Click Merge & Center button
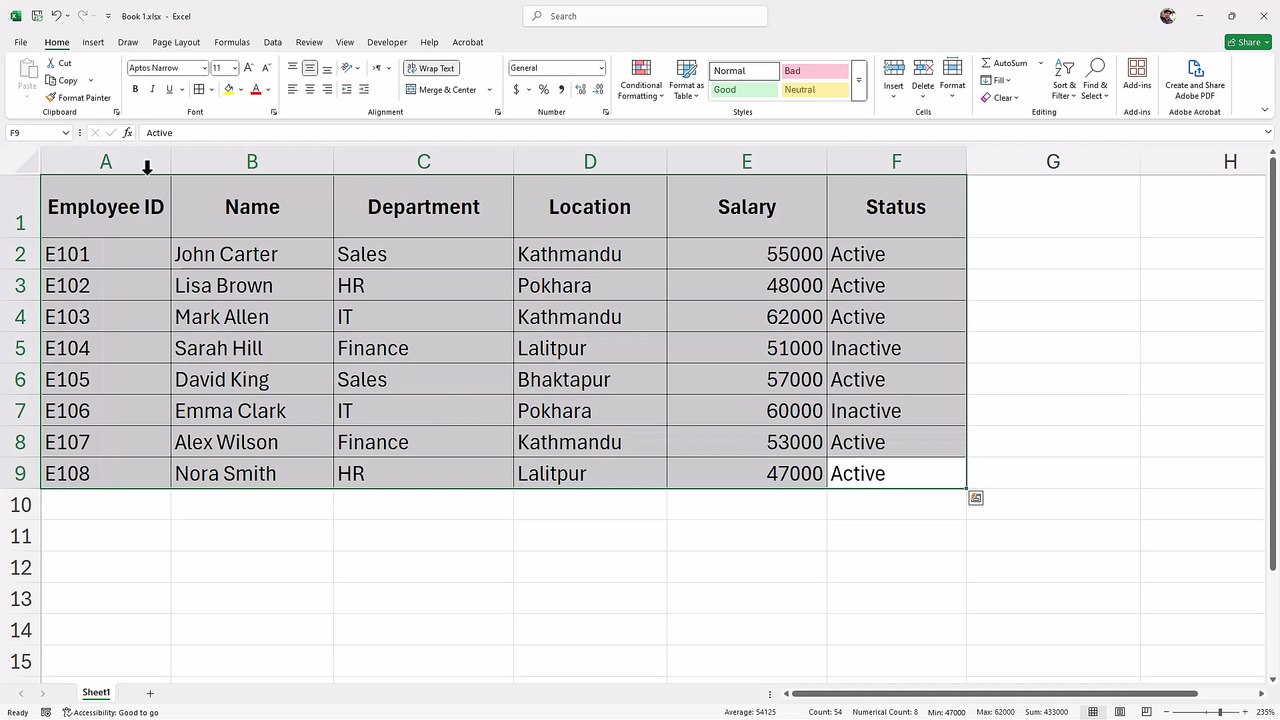 click(442, 90)
